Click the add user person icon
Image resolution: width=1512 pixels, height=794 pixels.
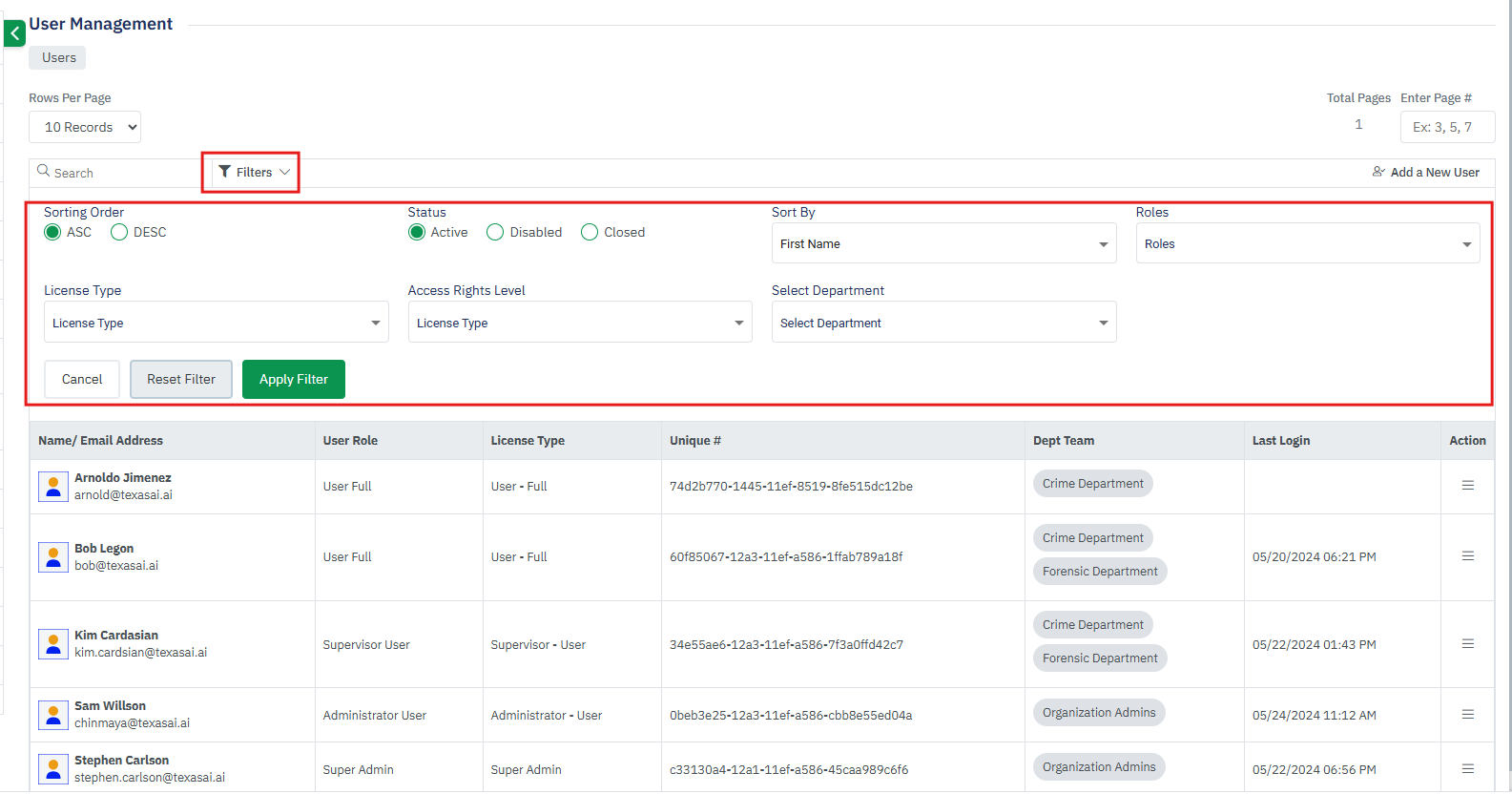click(x=1378, y=172)
